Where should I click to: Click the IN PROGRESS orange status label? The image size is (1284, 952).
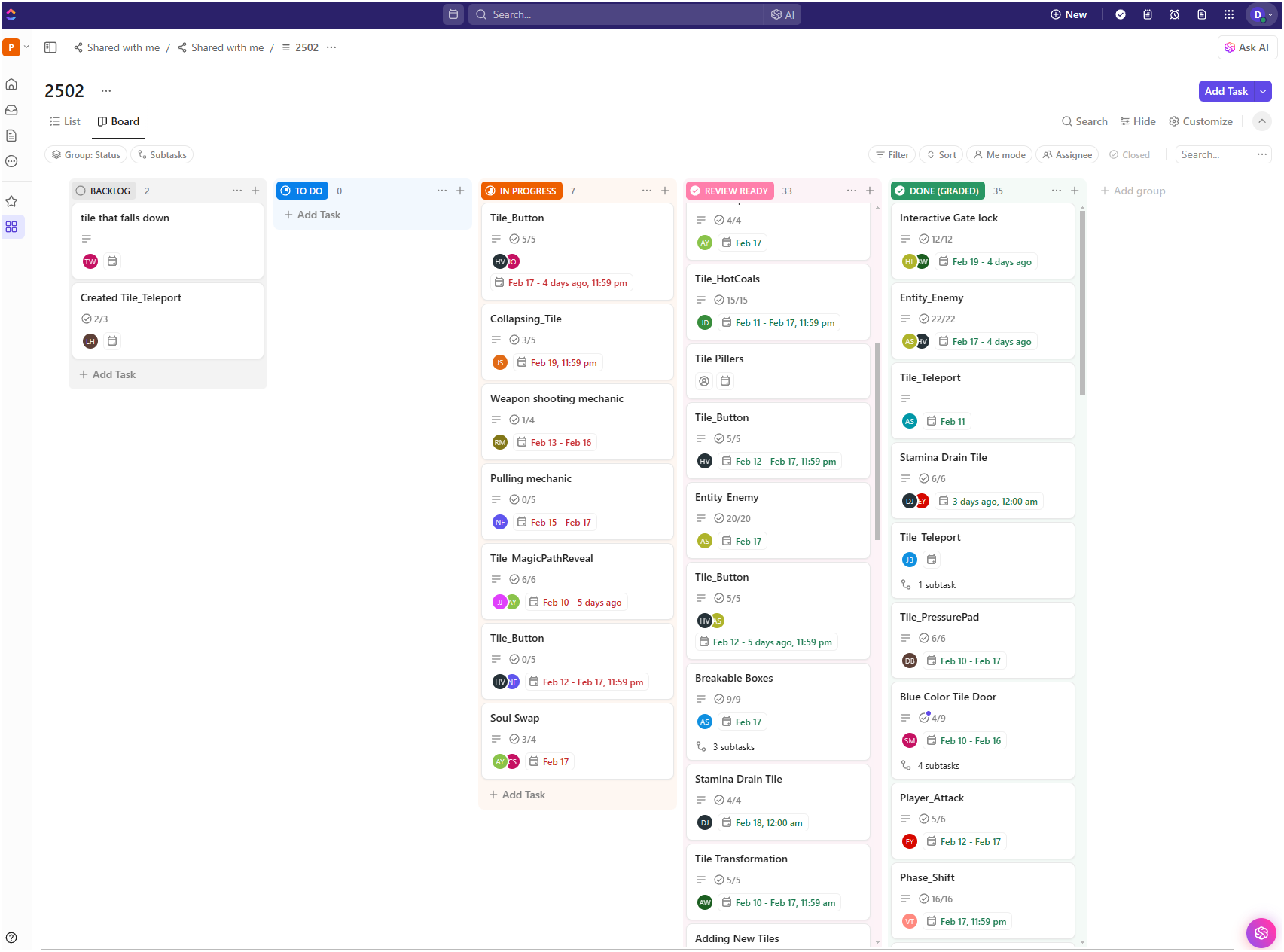(520, 191)
